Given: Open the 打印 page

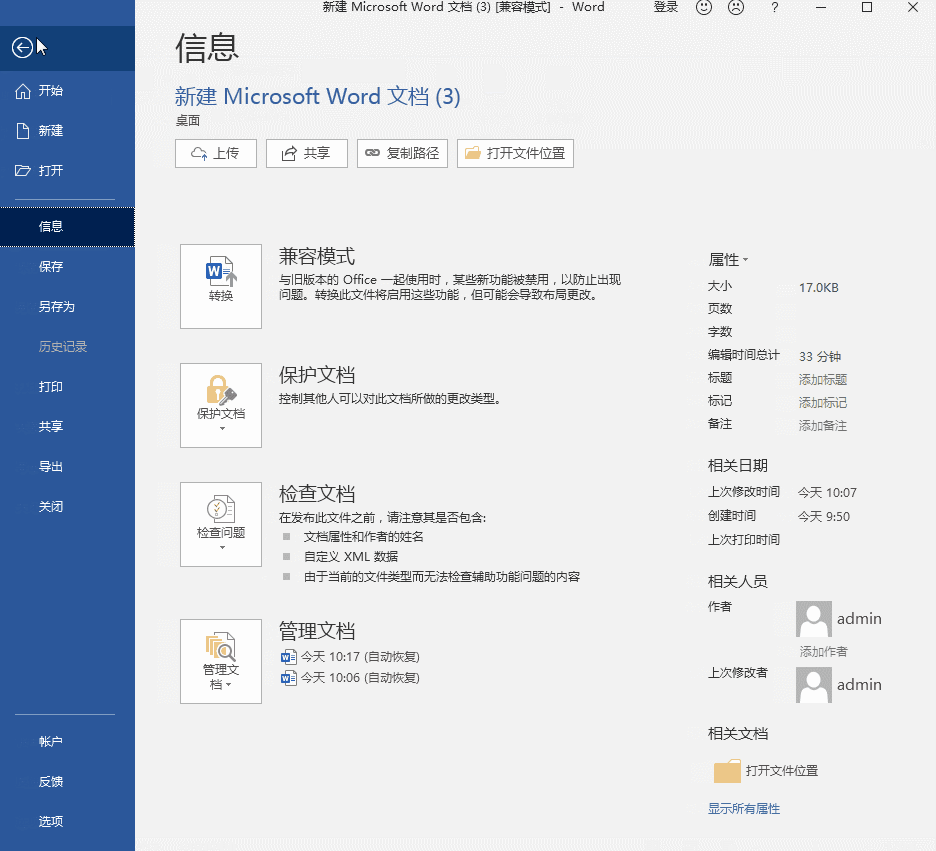Looking at the screenshot, I should coord(67,387).
